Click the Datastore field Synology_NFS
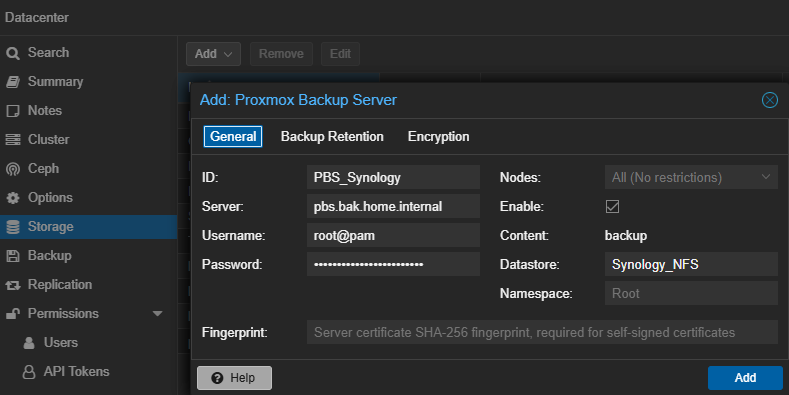The width and height of the screenshot is (789, 395). click(x=691, y=264)
